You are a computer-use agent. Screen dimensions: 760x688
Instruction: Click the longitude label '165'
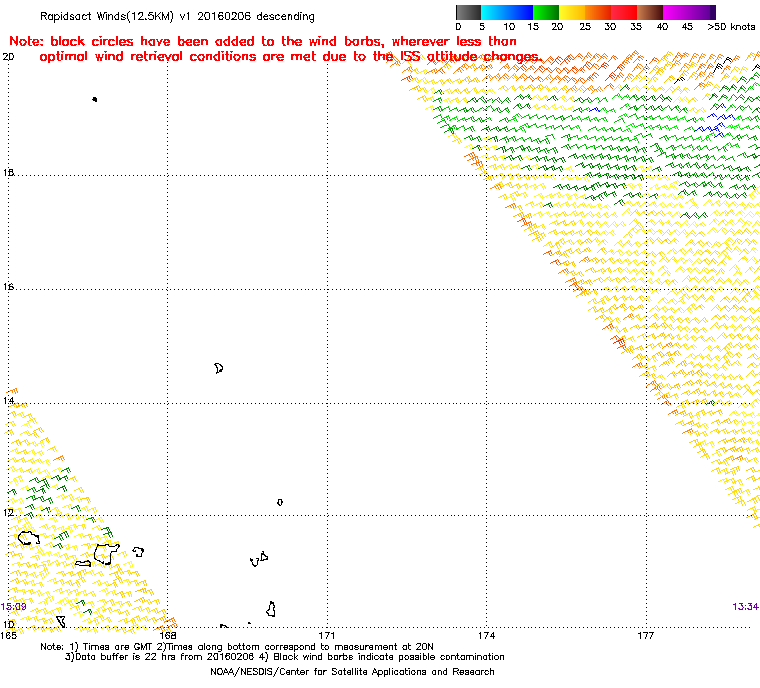pyautogui.click(x=8, y=635)
